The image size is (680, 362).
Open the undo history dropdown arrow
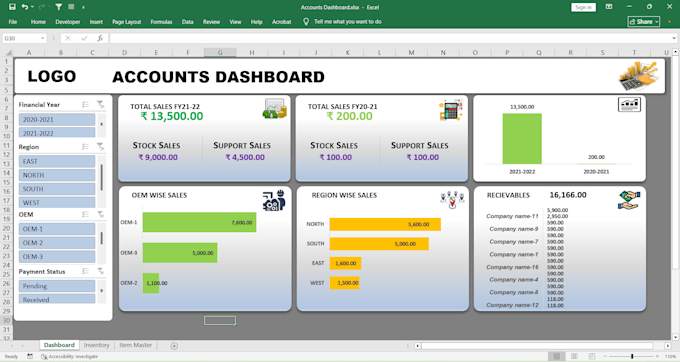32,7
